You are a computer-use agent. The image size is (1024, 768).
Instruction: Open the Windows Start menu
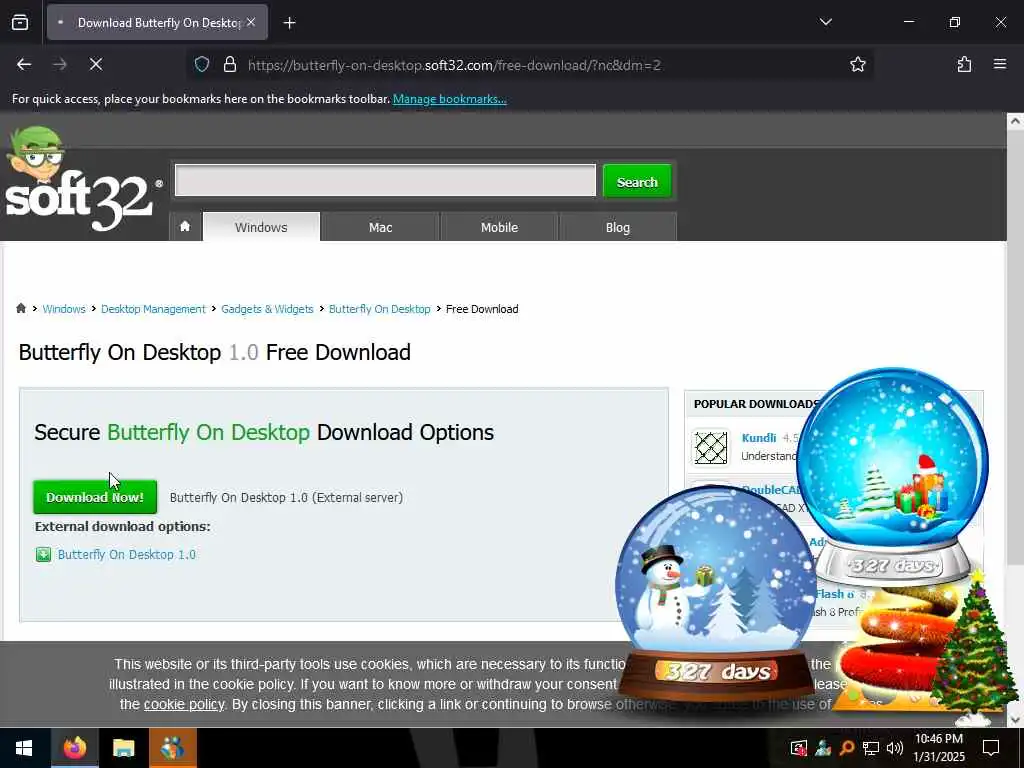click(24, 748)
